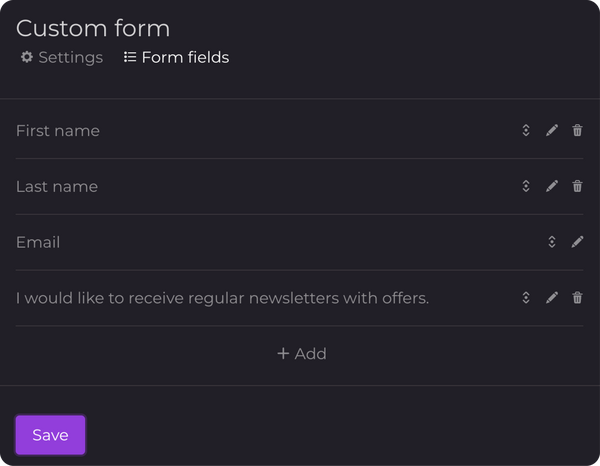Add a new form field

tap(301, 354)
